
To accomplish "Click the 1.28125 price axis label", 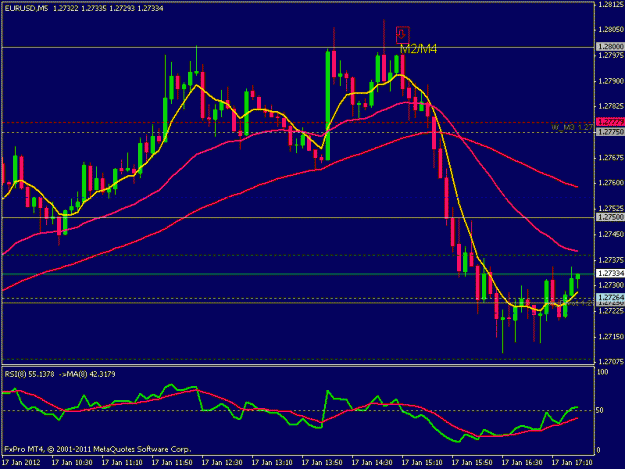I will coord(611,4).
